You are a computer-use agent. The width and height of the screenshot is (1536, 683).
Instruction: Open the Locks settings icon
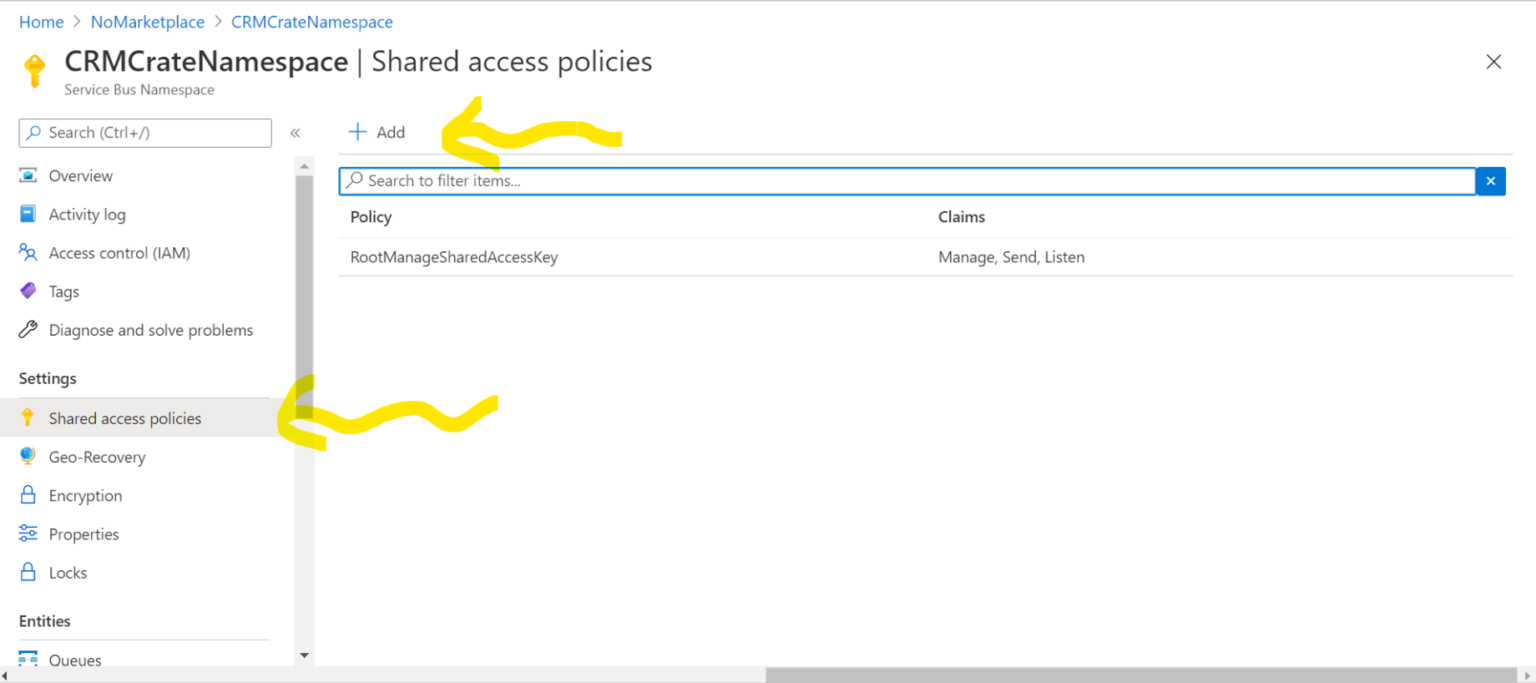[30, 572]
